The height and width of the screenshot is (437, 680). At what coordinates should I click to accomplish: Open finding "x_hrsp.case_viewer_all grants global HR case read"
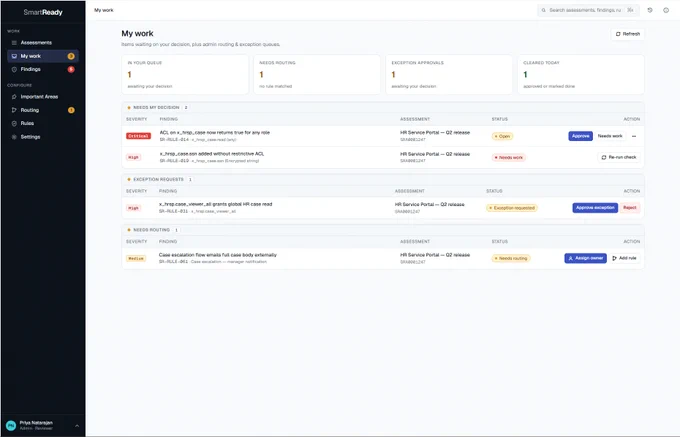(x=216, y=204)
